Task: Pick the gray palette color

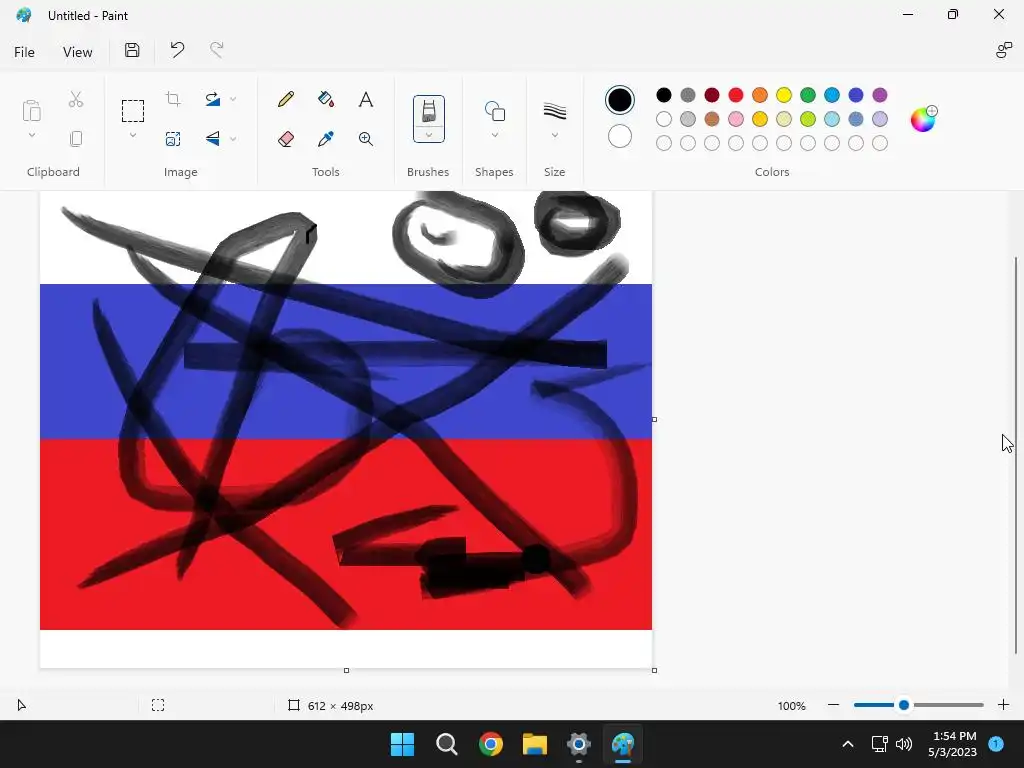Action: point(688,95)
